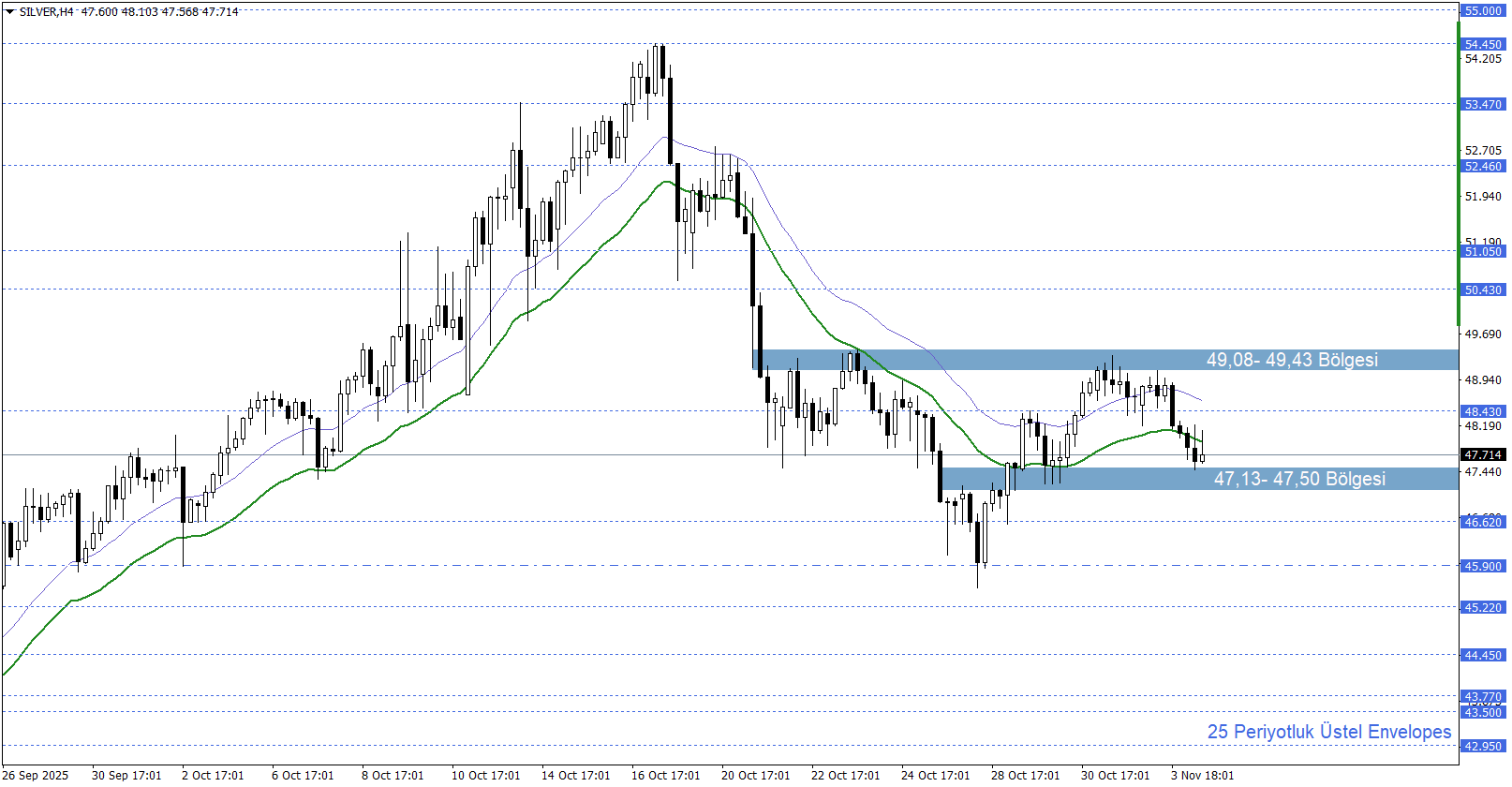Select the SILVER,H4 chart title text
Image resolution: width=1512 pixels, height=787 pixels.
coord(47,12)
